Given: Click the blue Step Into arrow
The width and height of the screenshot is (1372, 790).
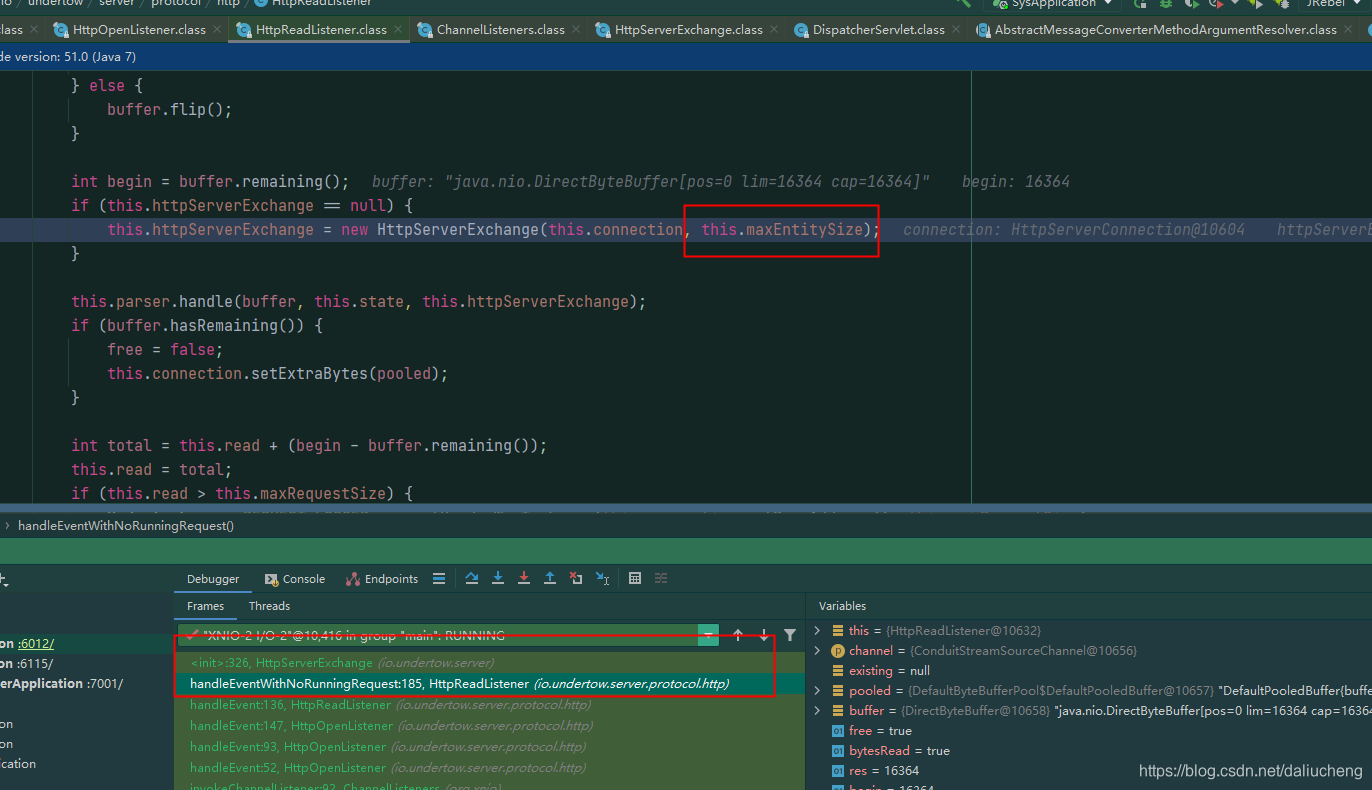Looking at the screenshot, I should [498, 578].
